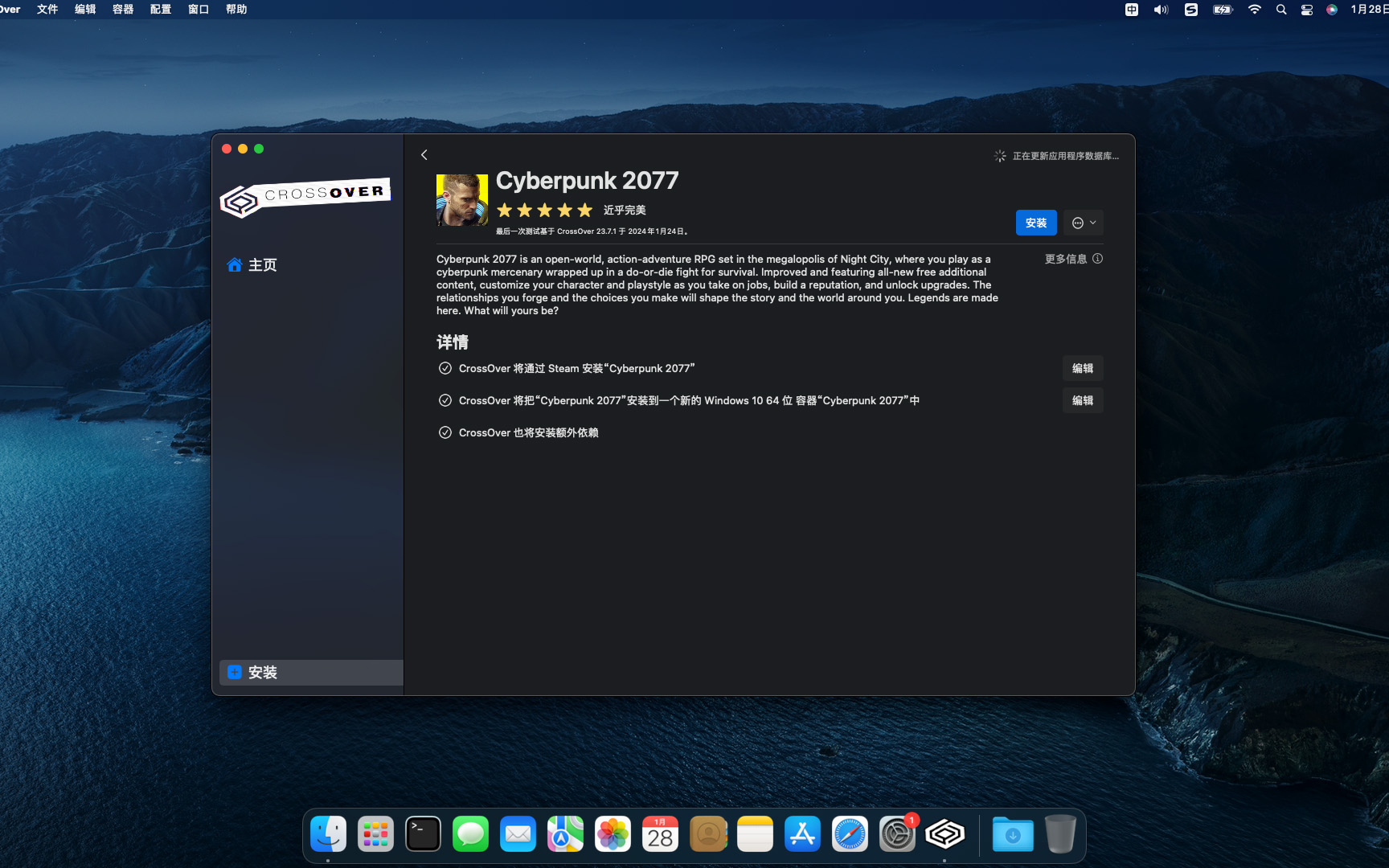Click the Cyberpunk 2077 game thumbnail

click(461, 200)
